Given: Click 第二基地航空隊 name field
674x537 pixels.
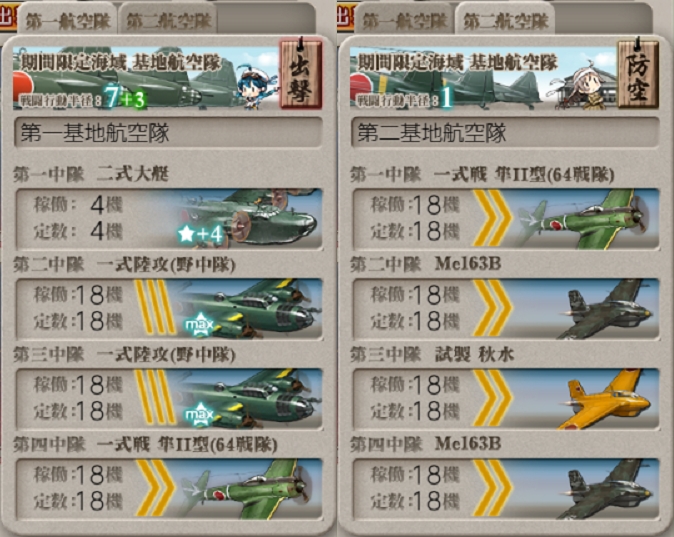Looking at the screenshot, I should [x=505, y=132].
